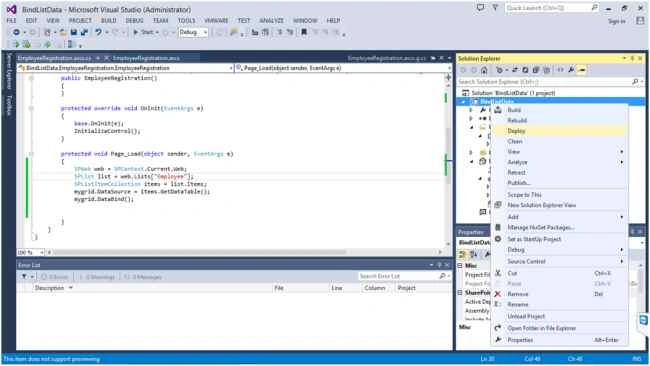Choose Cut from the context menu
The image size is (650, 366).
[x=559, y=273]
